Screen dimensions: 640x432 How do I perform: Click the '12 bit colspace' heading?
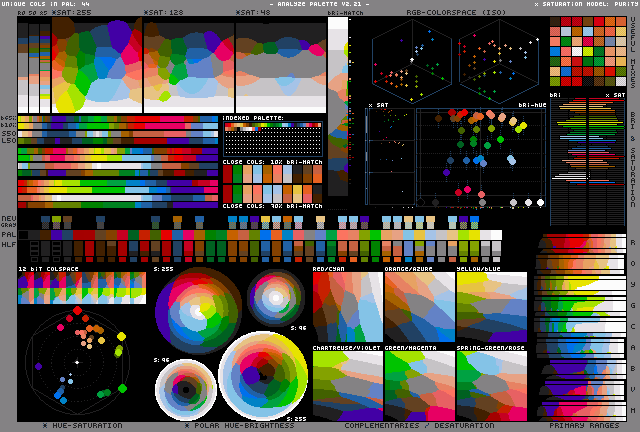pyautogui.click(x=48, y=269)
